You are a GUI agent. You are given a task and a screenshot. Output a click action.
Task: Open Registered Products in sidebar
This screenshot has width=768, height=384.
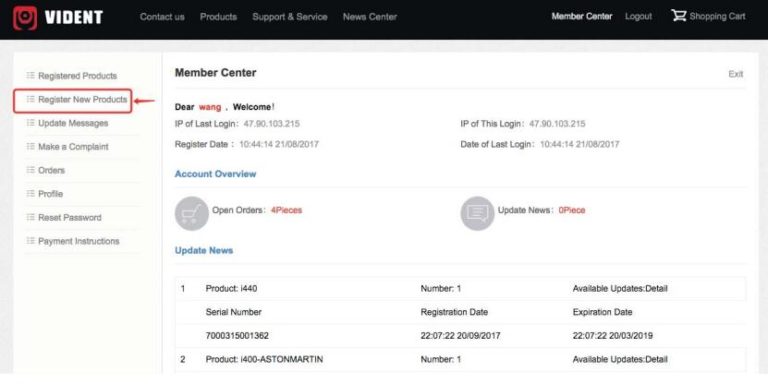point(77,76)
